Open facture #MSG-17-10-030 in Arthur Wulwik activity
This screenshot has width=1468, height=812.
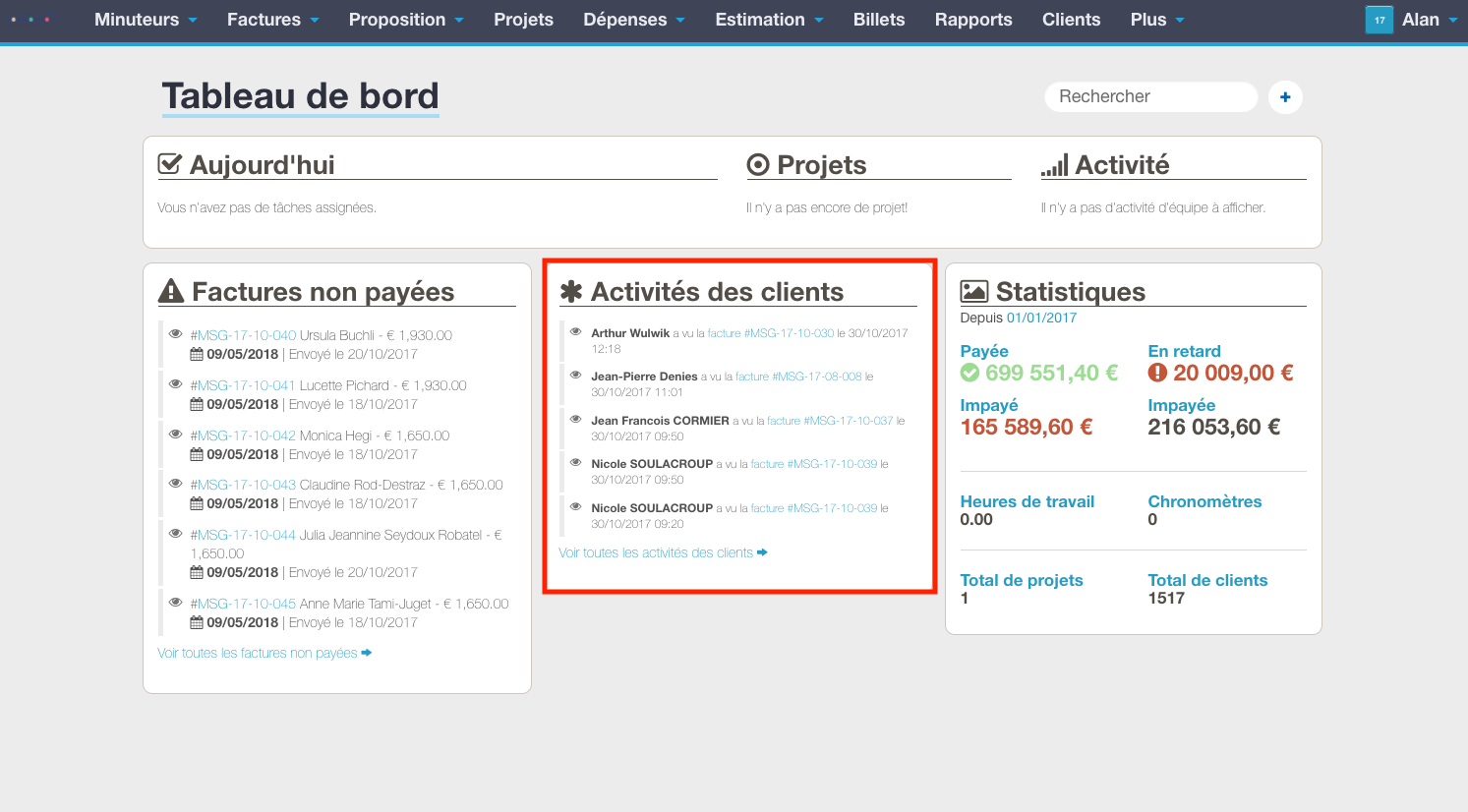pos(771,333)
